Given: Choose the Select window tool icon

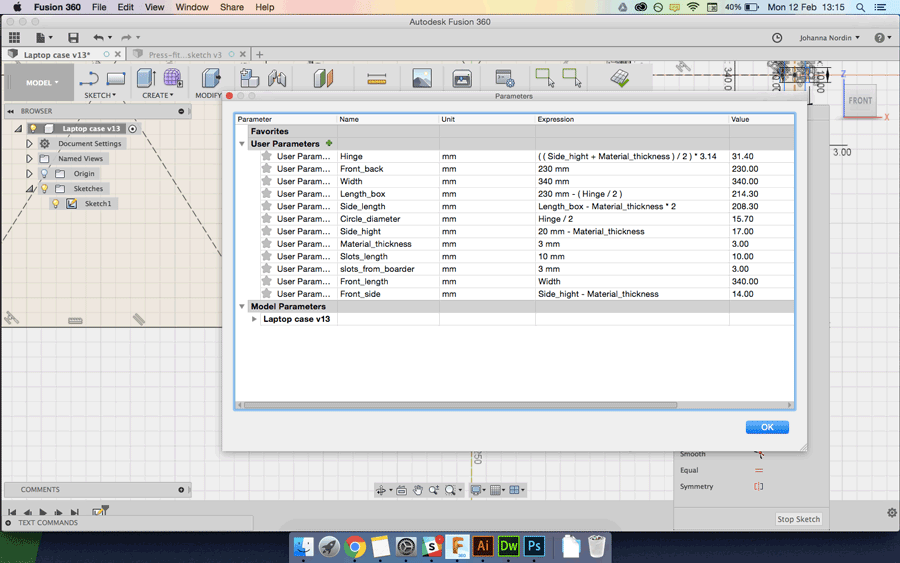Looking at the screenshot, I should click(545, 77).
